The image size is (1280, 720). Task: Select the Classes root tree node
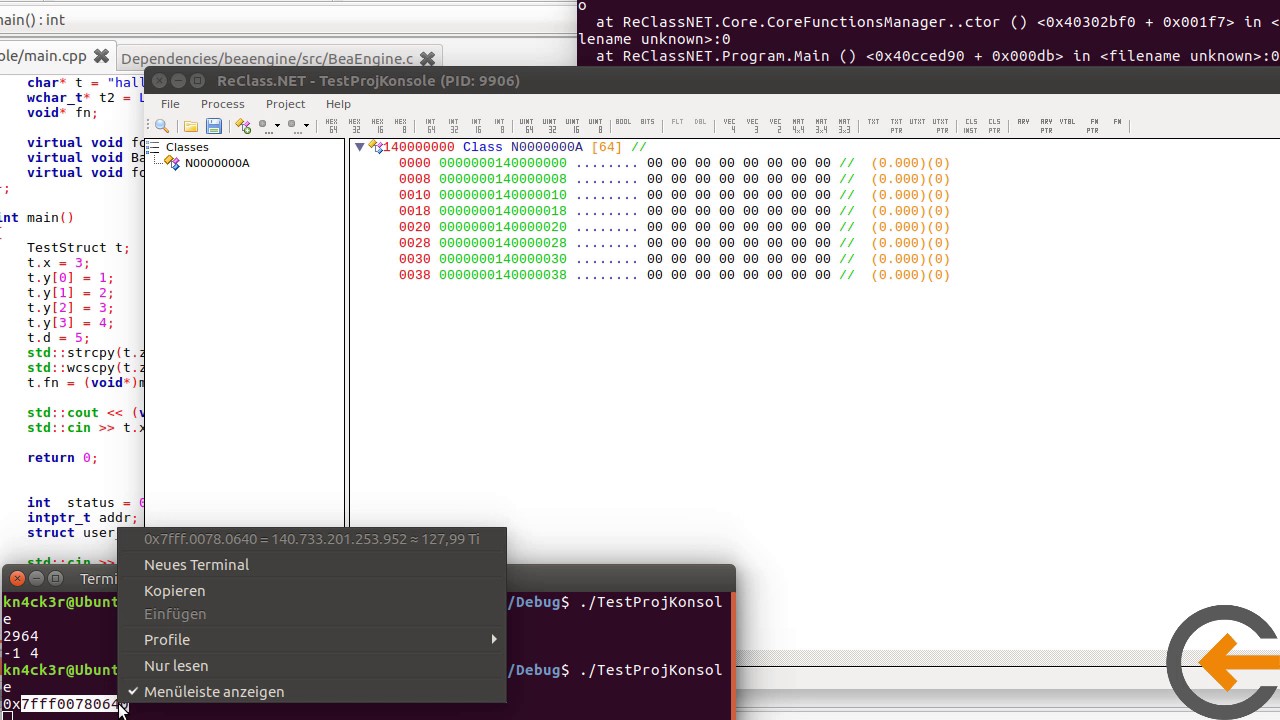coord(187,147)
